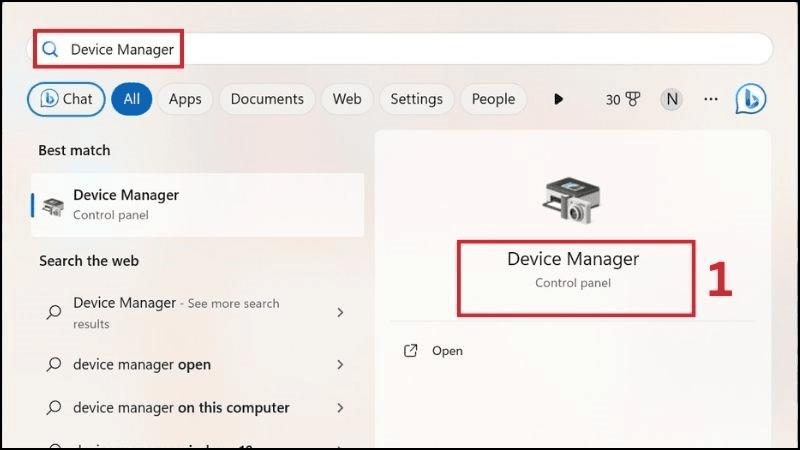Click Open under Device Manager preview

pos(447,351)
